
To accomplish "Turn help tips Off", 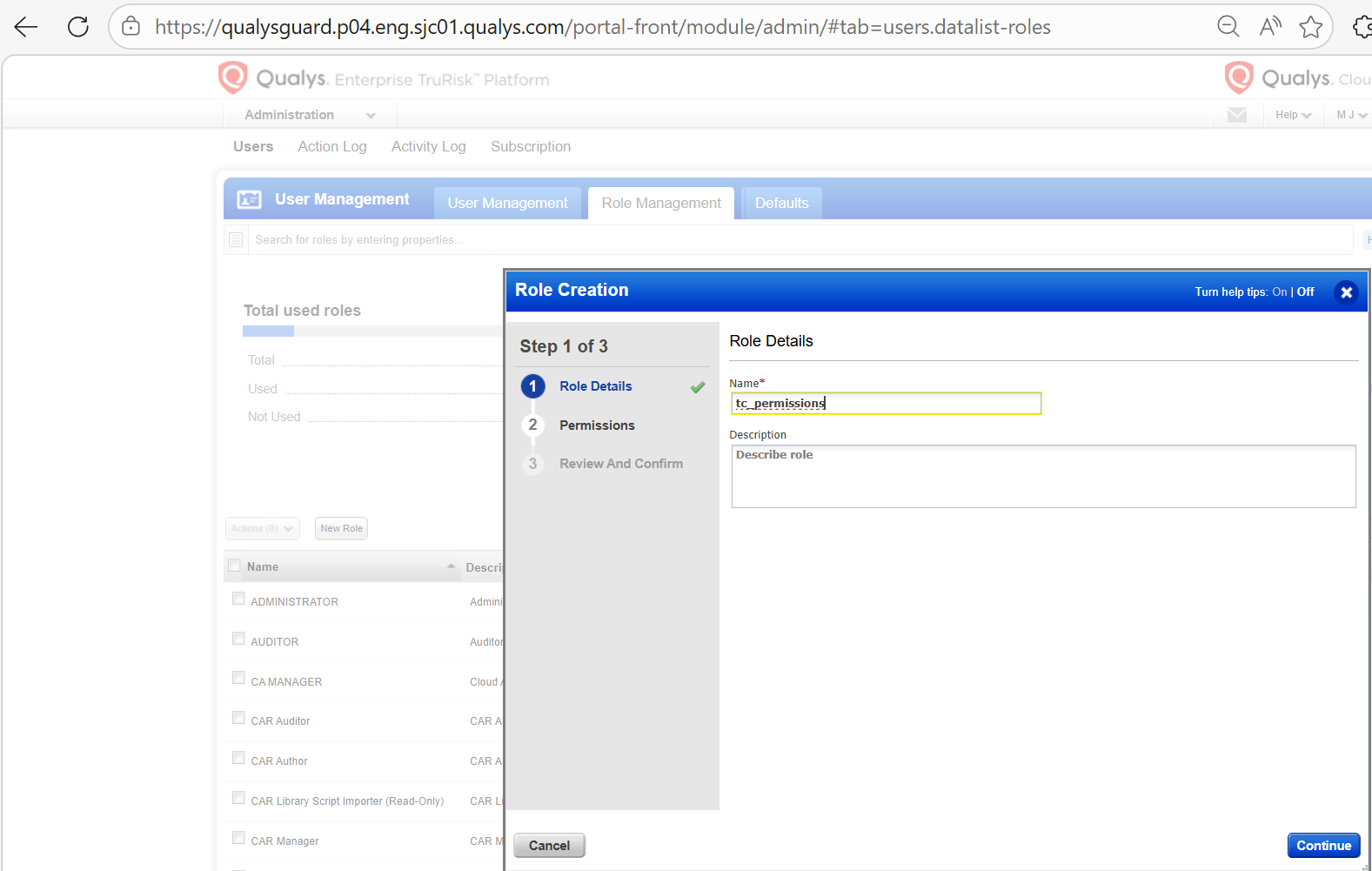I will [1305, 292].
